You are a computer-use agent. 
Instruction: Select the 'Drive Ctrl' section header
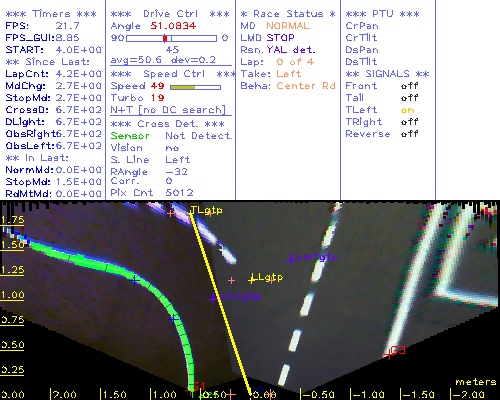(170, 14)
